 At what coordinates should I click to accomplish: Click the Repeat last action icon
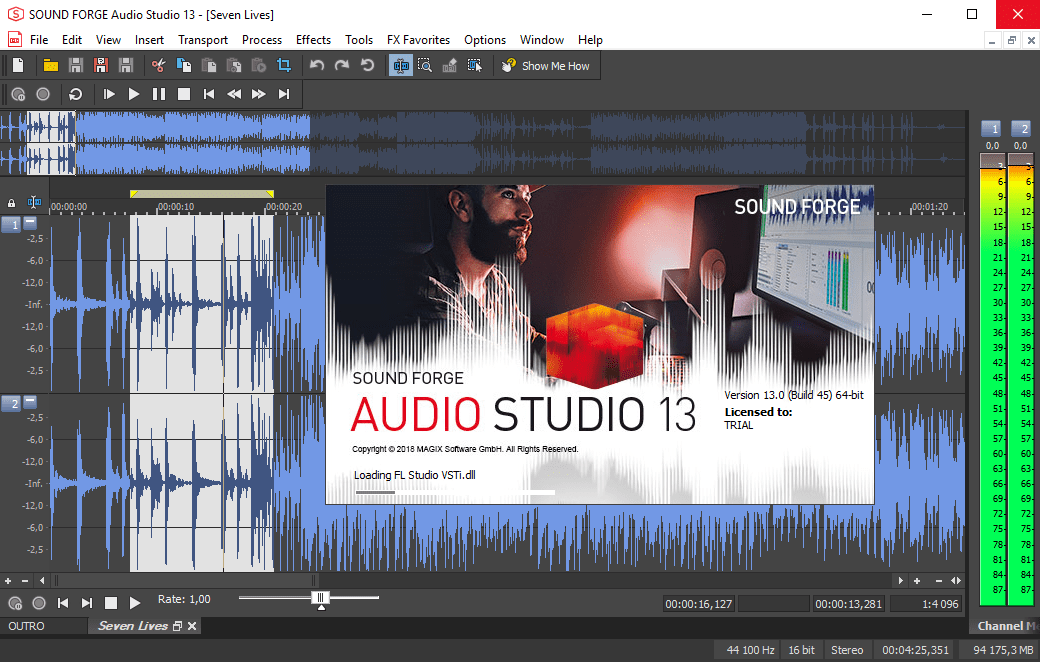(367, 65)
